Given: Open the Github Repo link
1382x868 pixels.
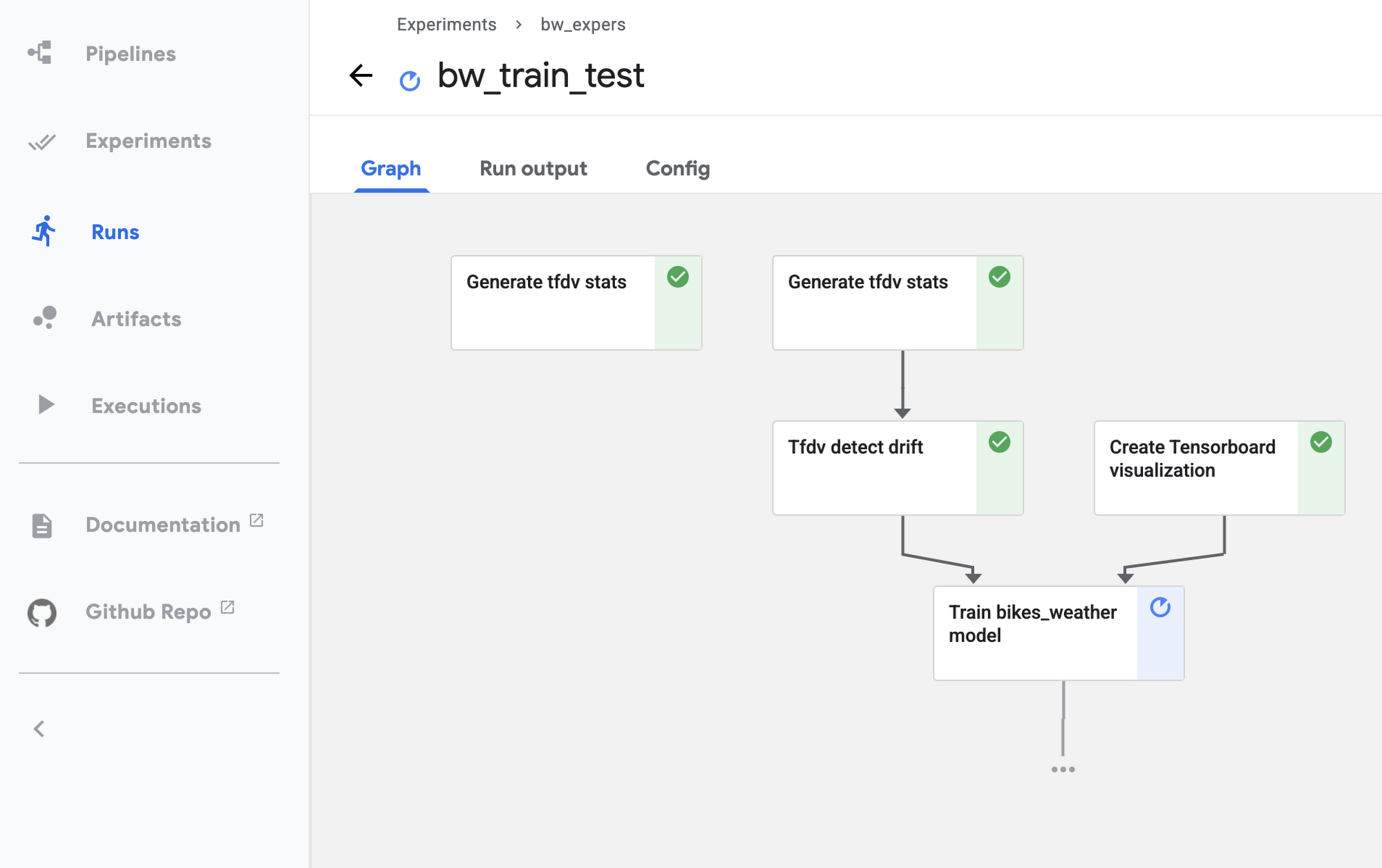Looking at the screenshot, I should [149, 612].
